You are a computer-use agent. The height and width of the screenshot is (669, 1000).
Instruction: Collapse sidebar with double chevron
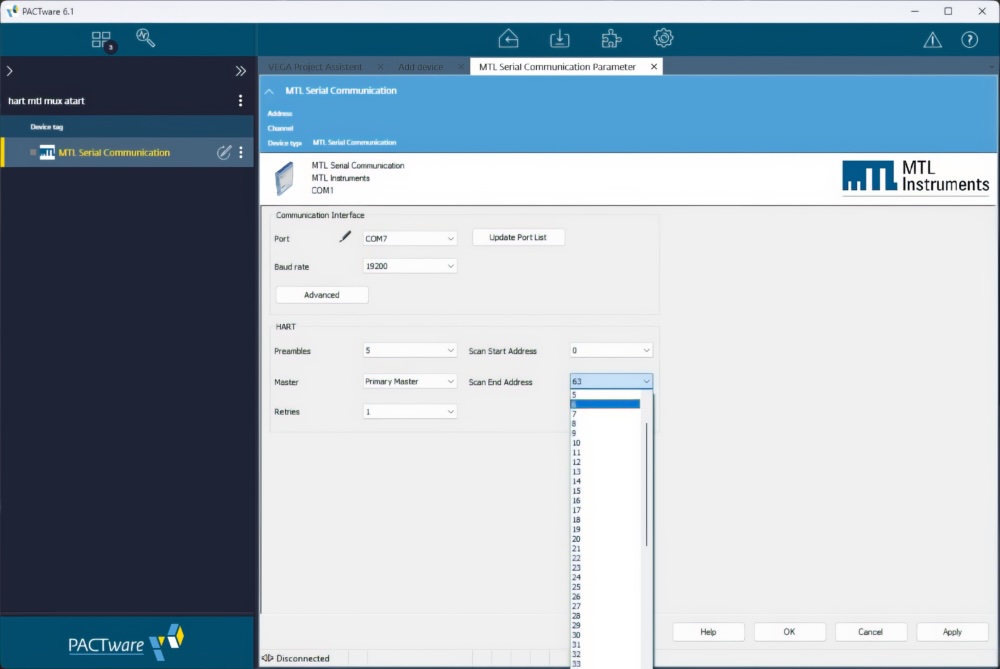point(240,71)
